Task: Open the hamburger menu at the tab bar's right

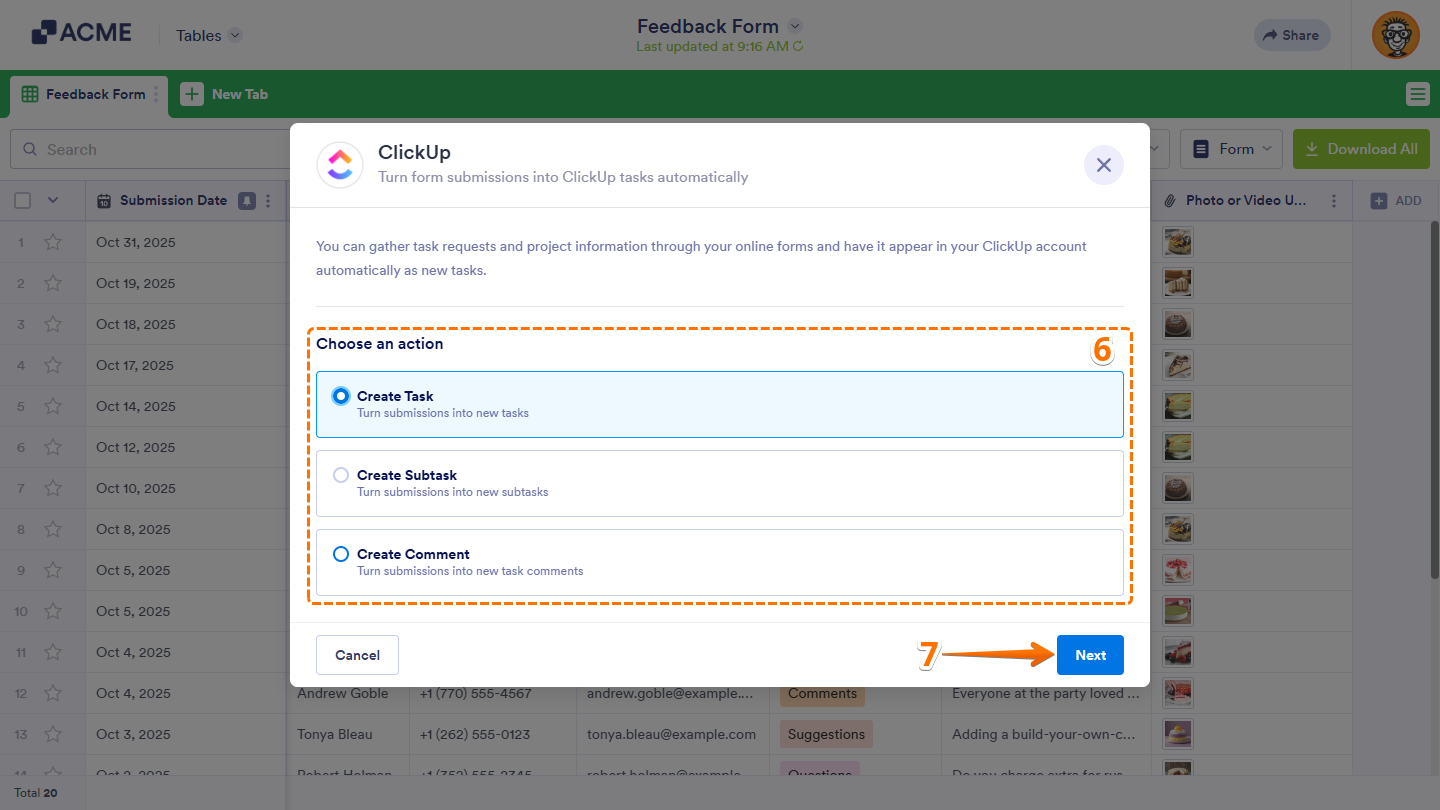Action: click(1417, 93)
